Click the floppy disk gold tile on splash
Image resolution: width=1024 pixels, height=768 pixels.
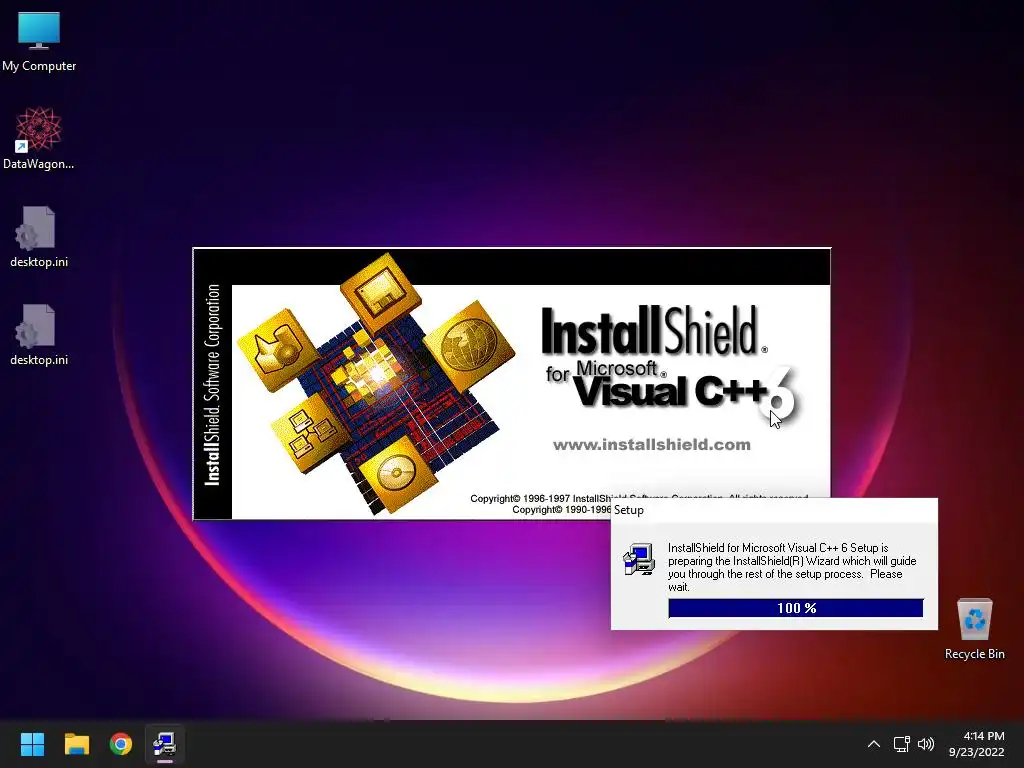pyautogui.click(x=381, y=293)
